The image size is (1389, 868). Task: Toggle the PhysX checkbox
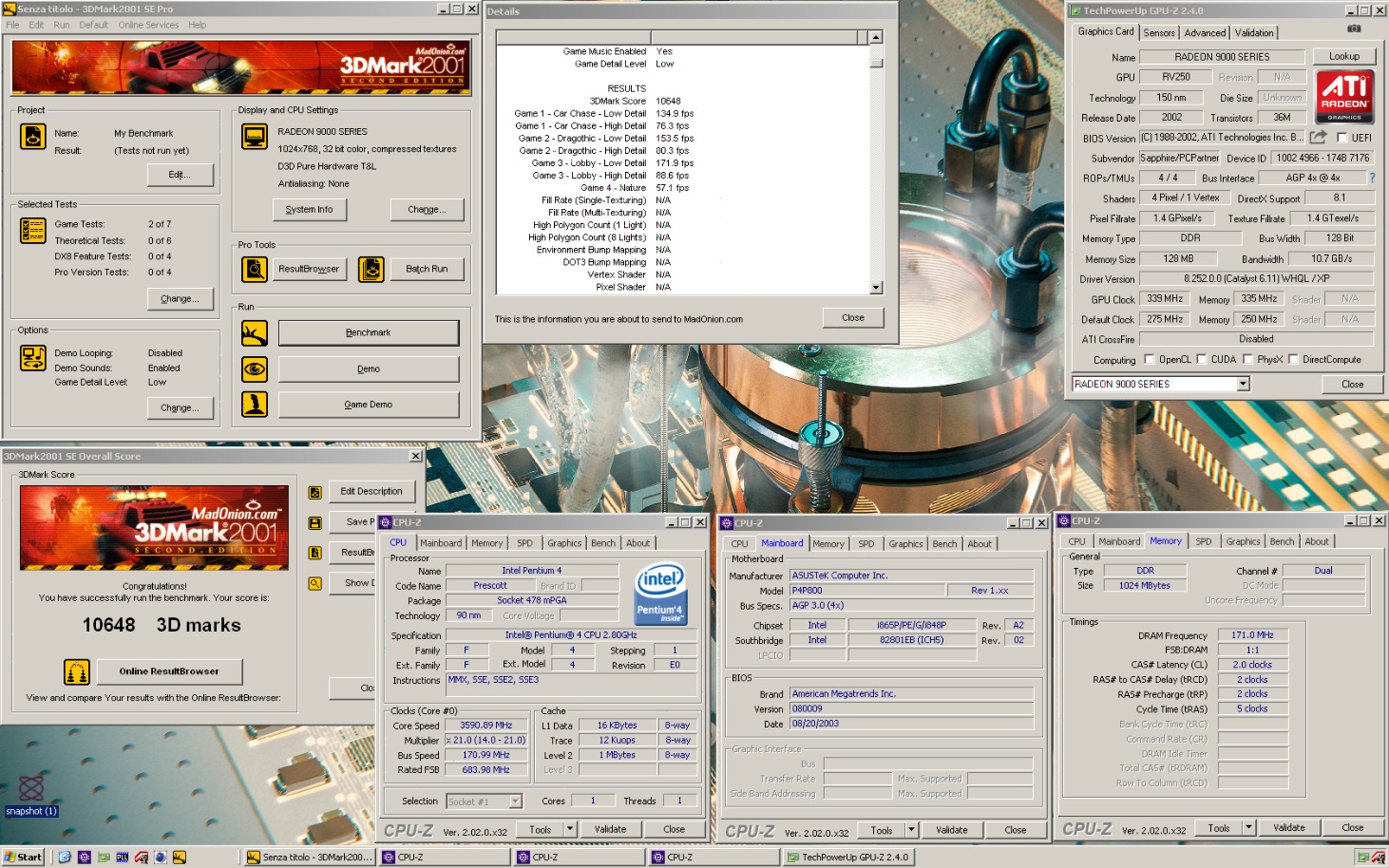[x=1247, y=359]
